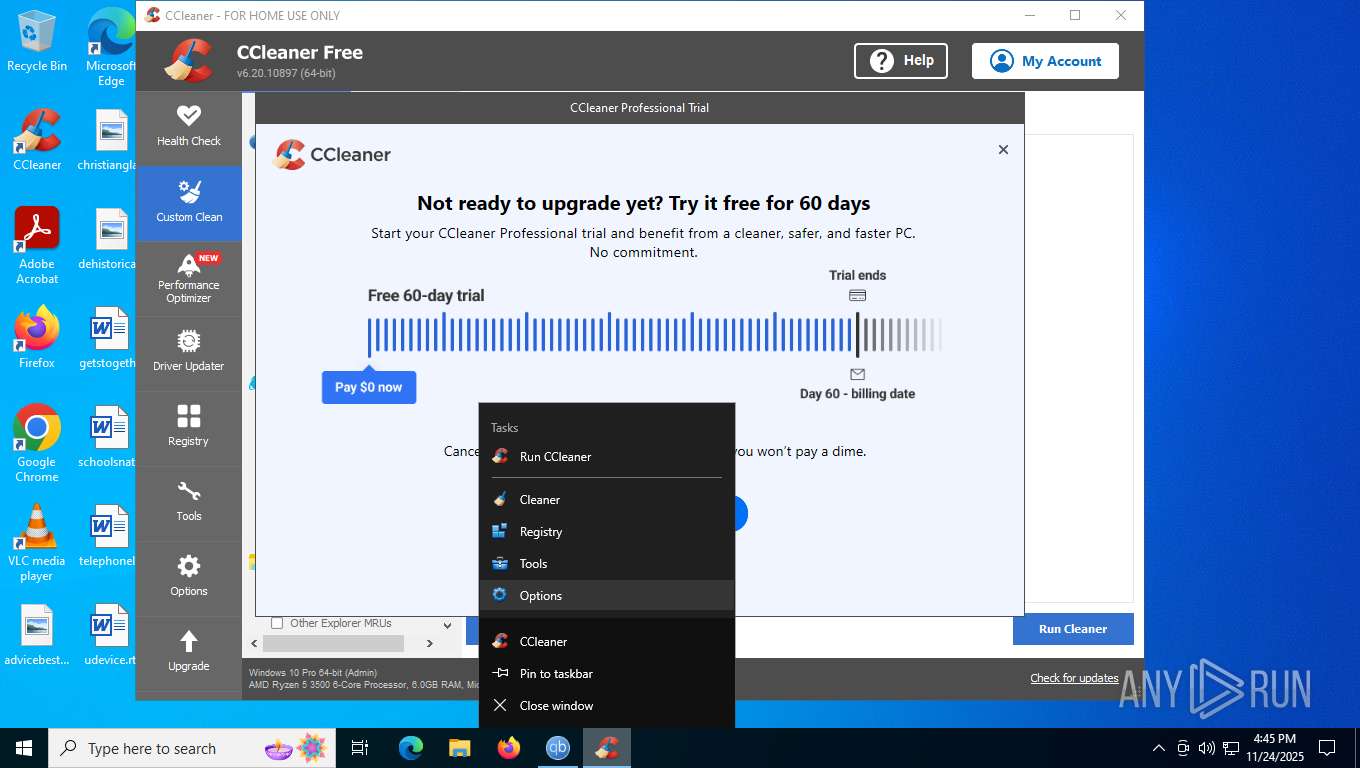
Task: Click horizontal scrollbar thumb in cleaner list
Action: click(332, 643)
